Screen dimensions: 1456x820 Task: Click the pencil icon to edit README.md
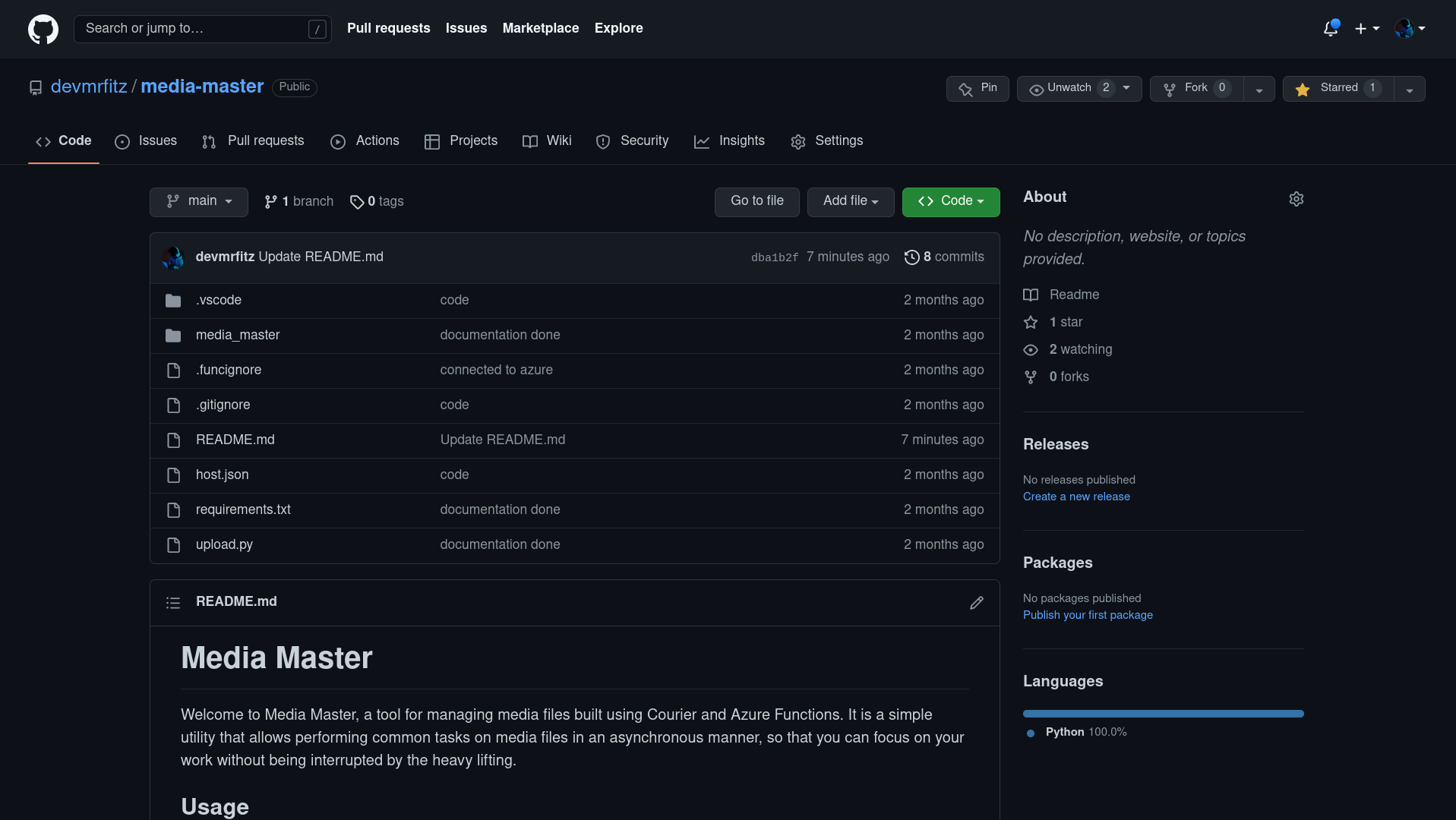coord(976,602)
